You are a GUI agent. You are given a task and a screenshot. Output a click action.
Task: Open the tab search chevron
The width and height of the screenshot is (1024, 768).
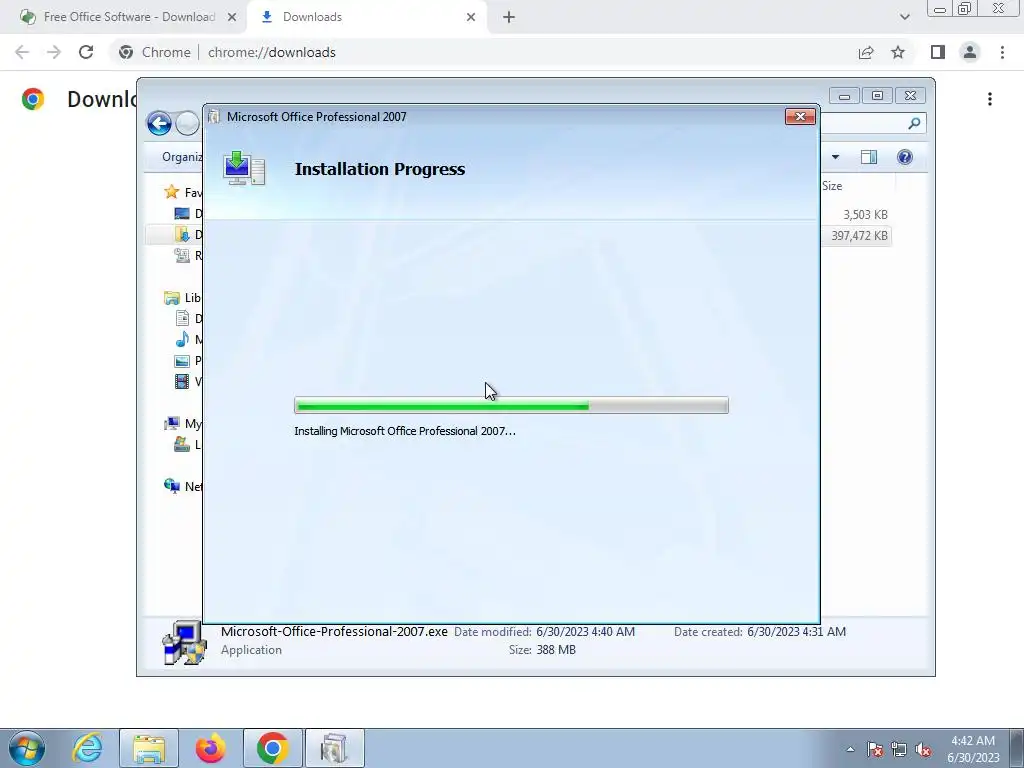[x=904, y=17]
